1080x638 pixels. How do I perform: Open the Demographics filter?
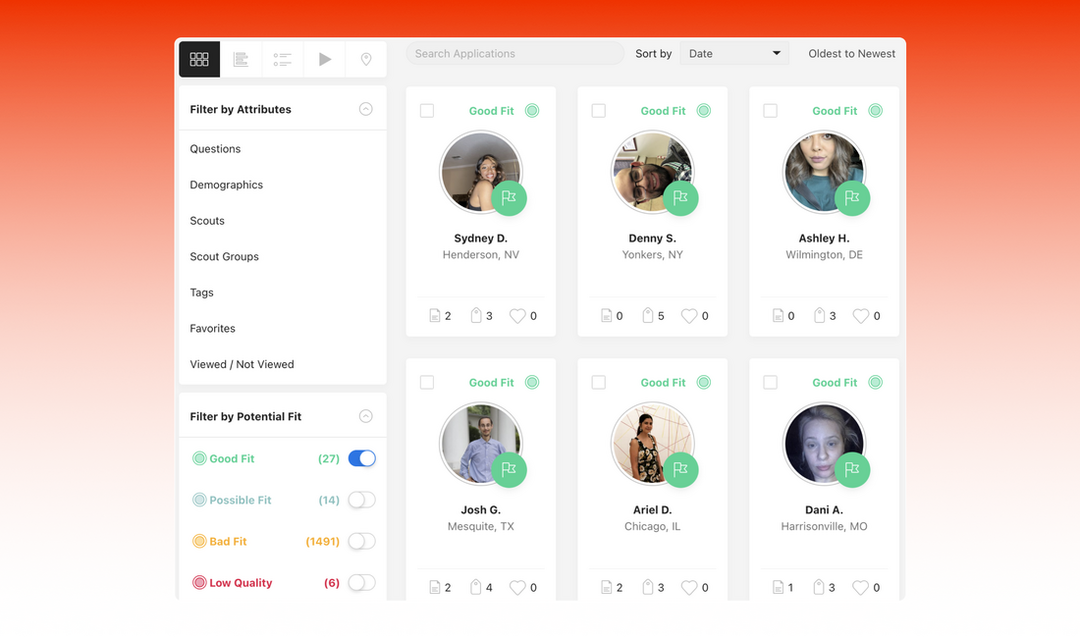tap(226, 184)
